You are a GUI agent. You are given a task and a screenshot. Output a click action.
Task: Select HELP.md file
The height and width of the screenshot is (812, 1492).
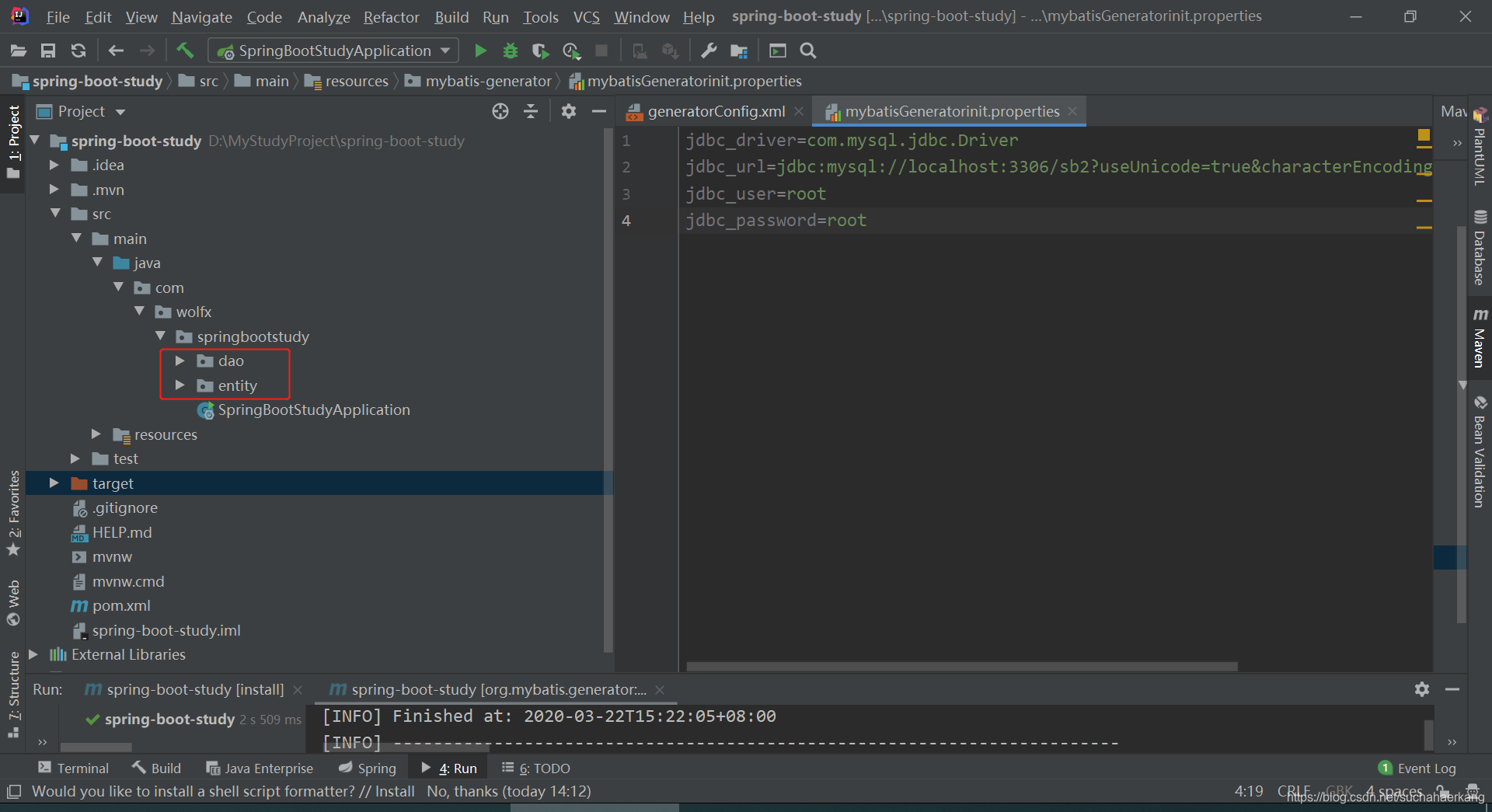point(122,533)
